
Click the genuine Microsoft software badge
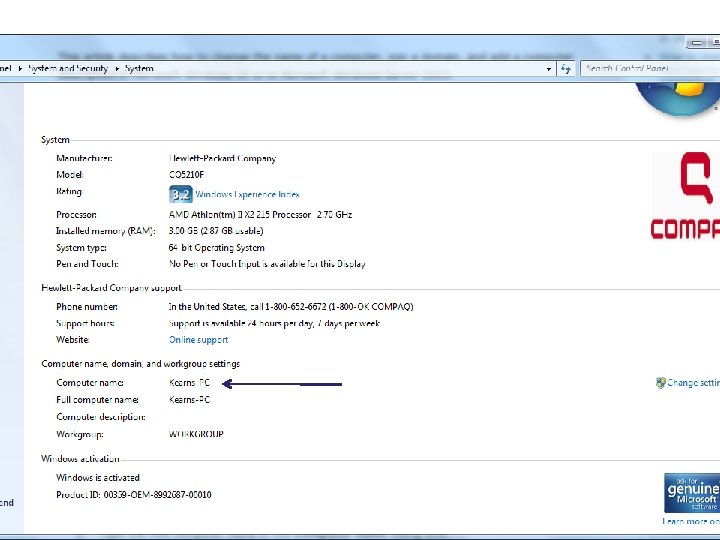[692, 493]
